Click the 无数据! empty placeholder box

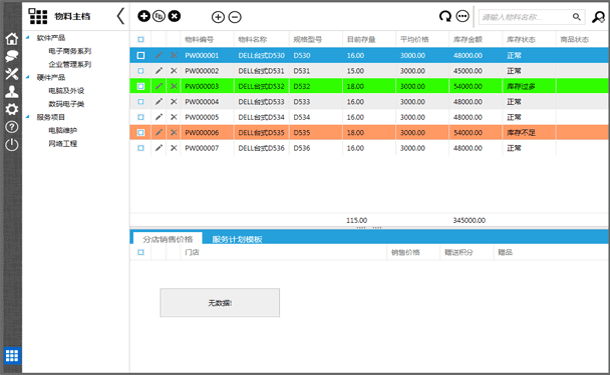pyautogui.click(x=220, y=303)
